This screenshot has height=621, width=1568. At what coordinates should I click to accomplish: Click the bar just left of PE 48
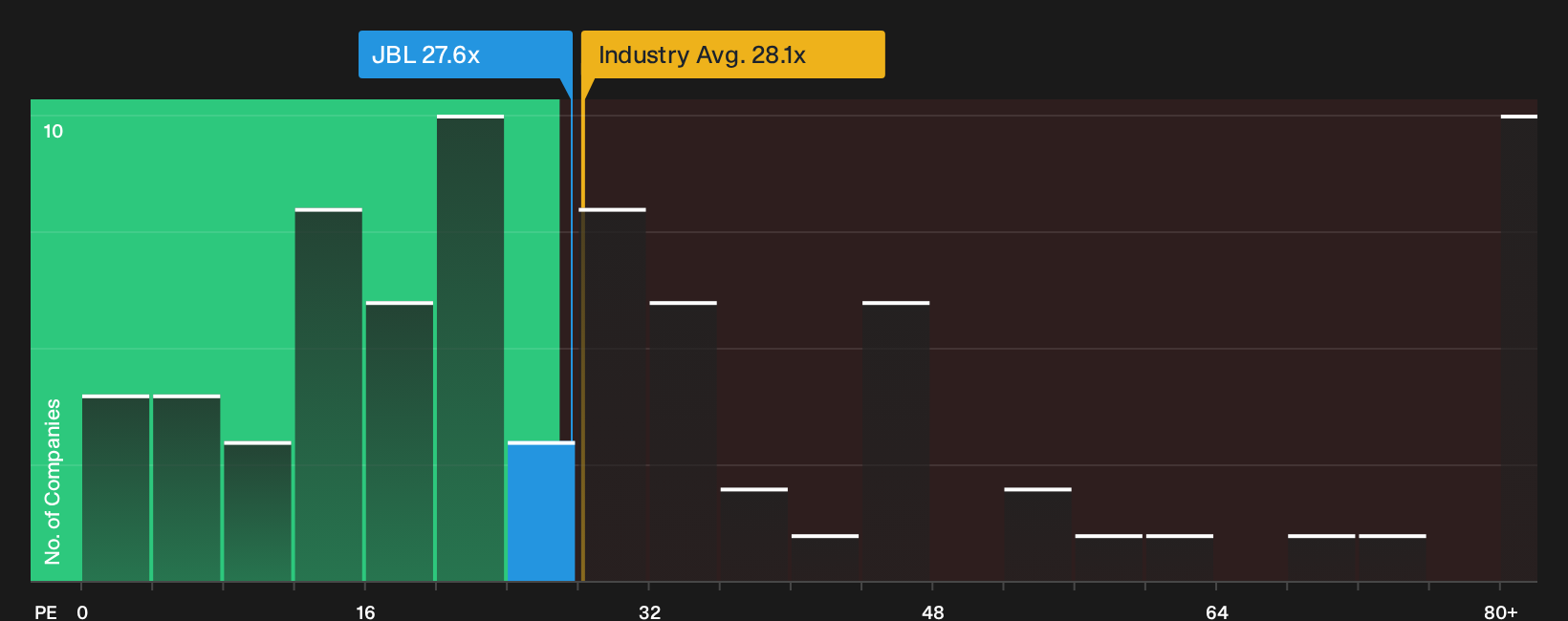[896, 441]
